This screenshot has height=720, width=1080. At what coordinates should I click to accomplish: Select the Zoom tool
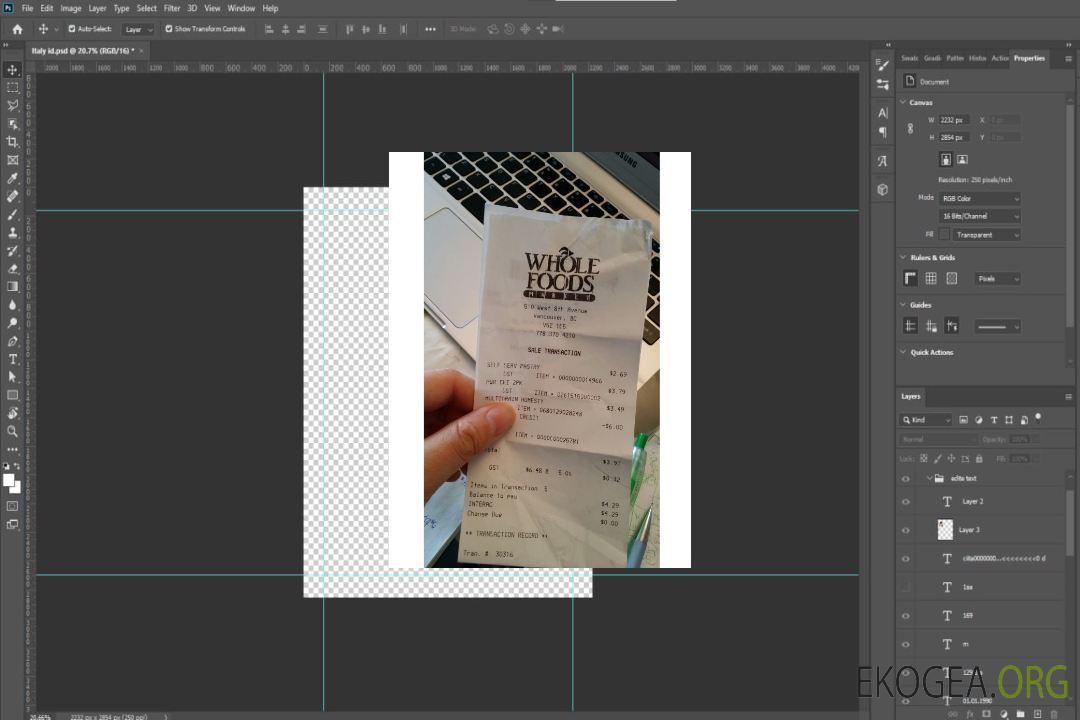coord(13,431)
